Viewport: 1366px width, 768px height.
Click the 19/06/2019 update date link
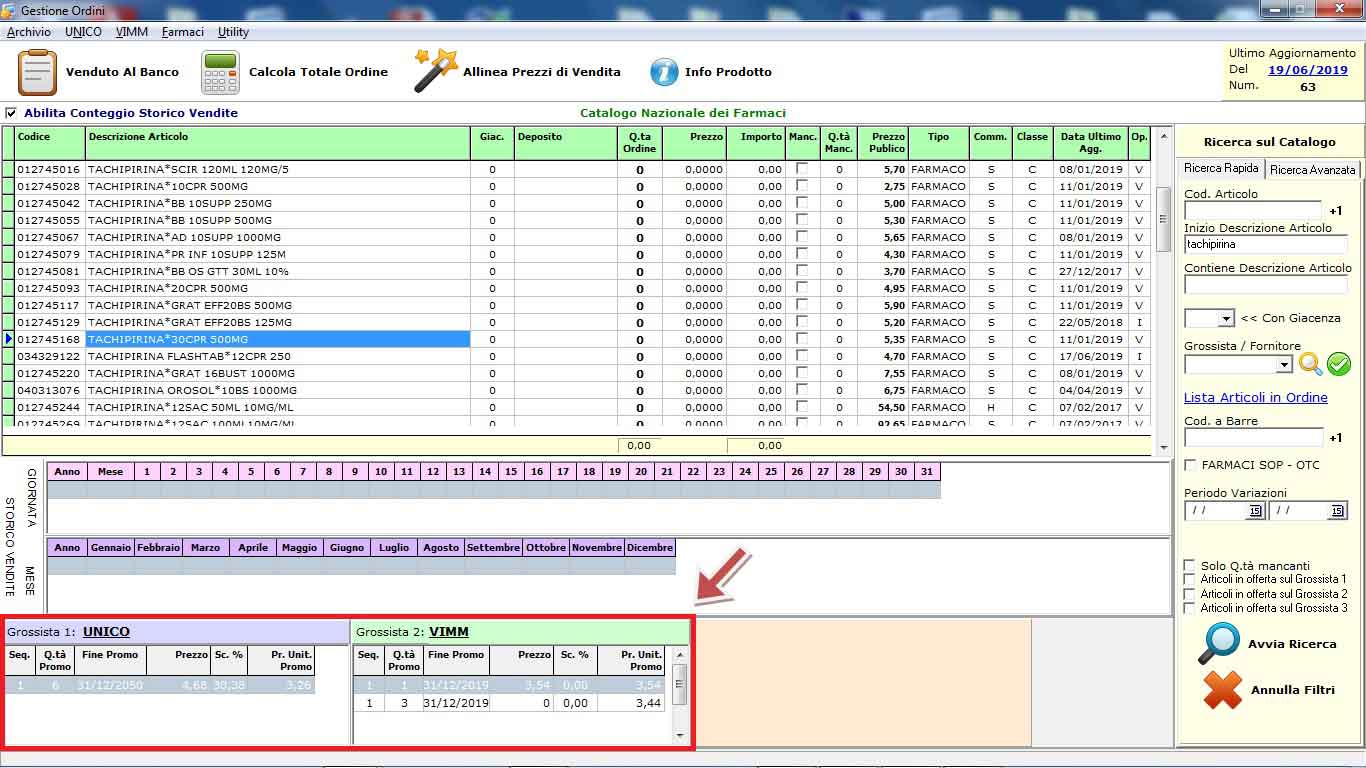coord(1308,70)
